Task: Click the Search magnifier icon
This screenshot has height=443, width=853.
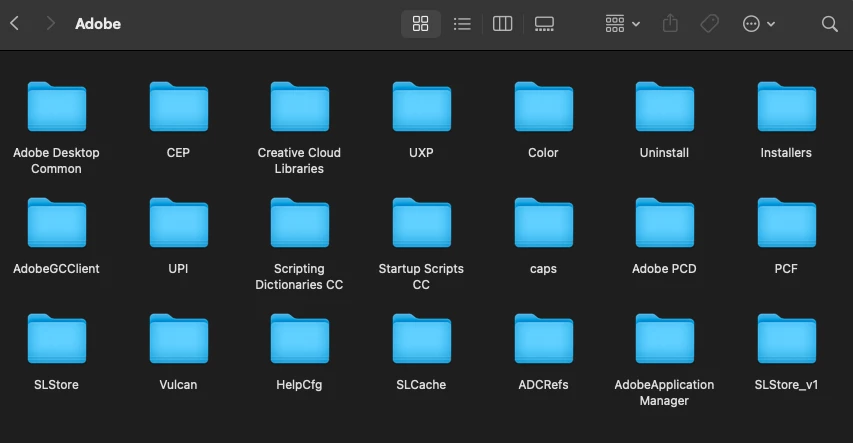Action: (x=829, y=23)
